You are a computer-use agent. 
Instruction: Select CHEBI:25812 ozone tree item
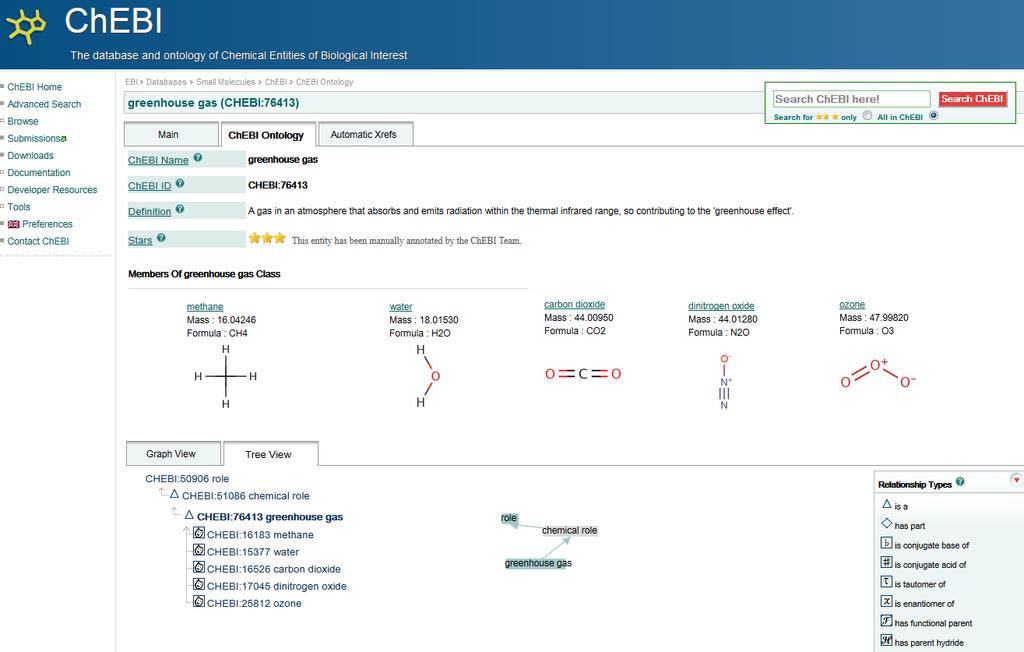click(x=254, y=604)
